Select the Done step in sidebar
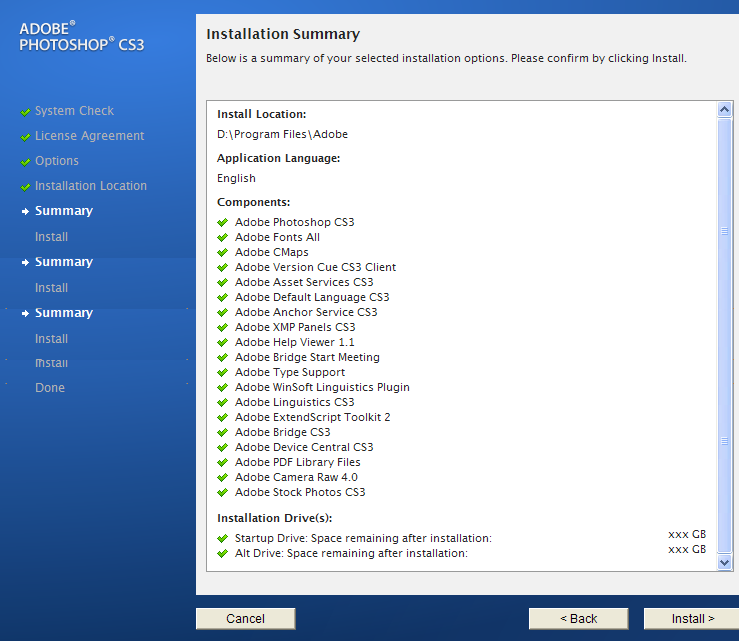The image size is (739, 641). [x=50, y=387]
